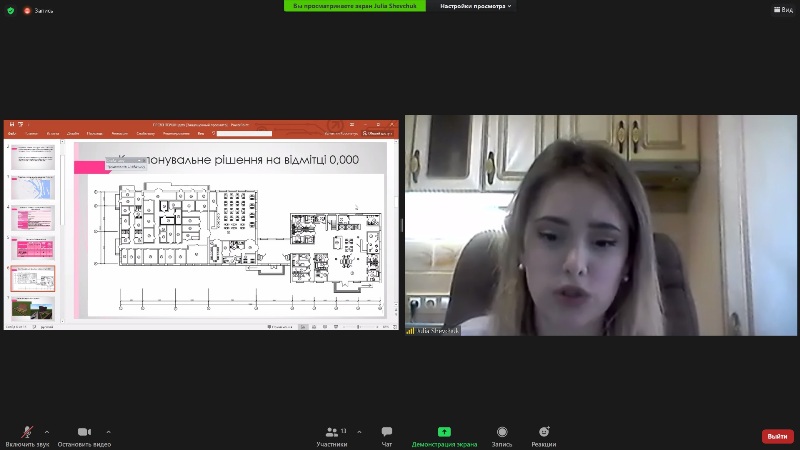The image size is (800, 450).
Task: Open Файл tab in shared PowerPoint
Action: click(x=12, y=134)
